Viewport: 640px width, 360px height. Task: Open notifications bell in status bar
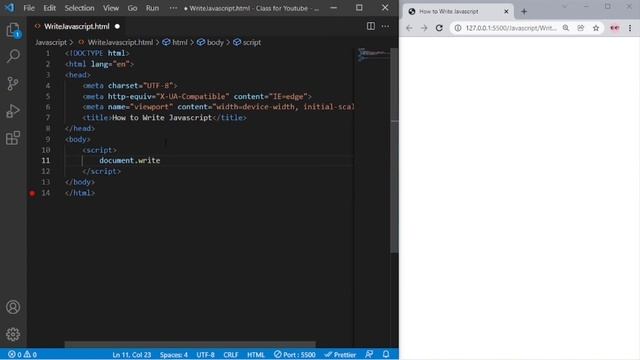[x=386, y=354]
